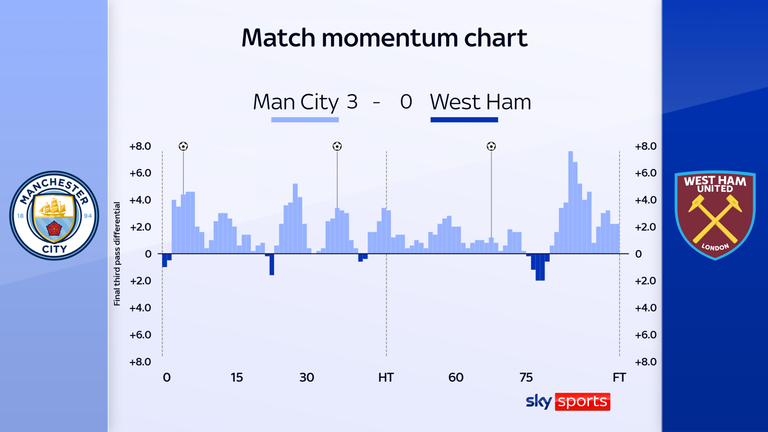Click the Man City team name

click(x=296, y=102)
